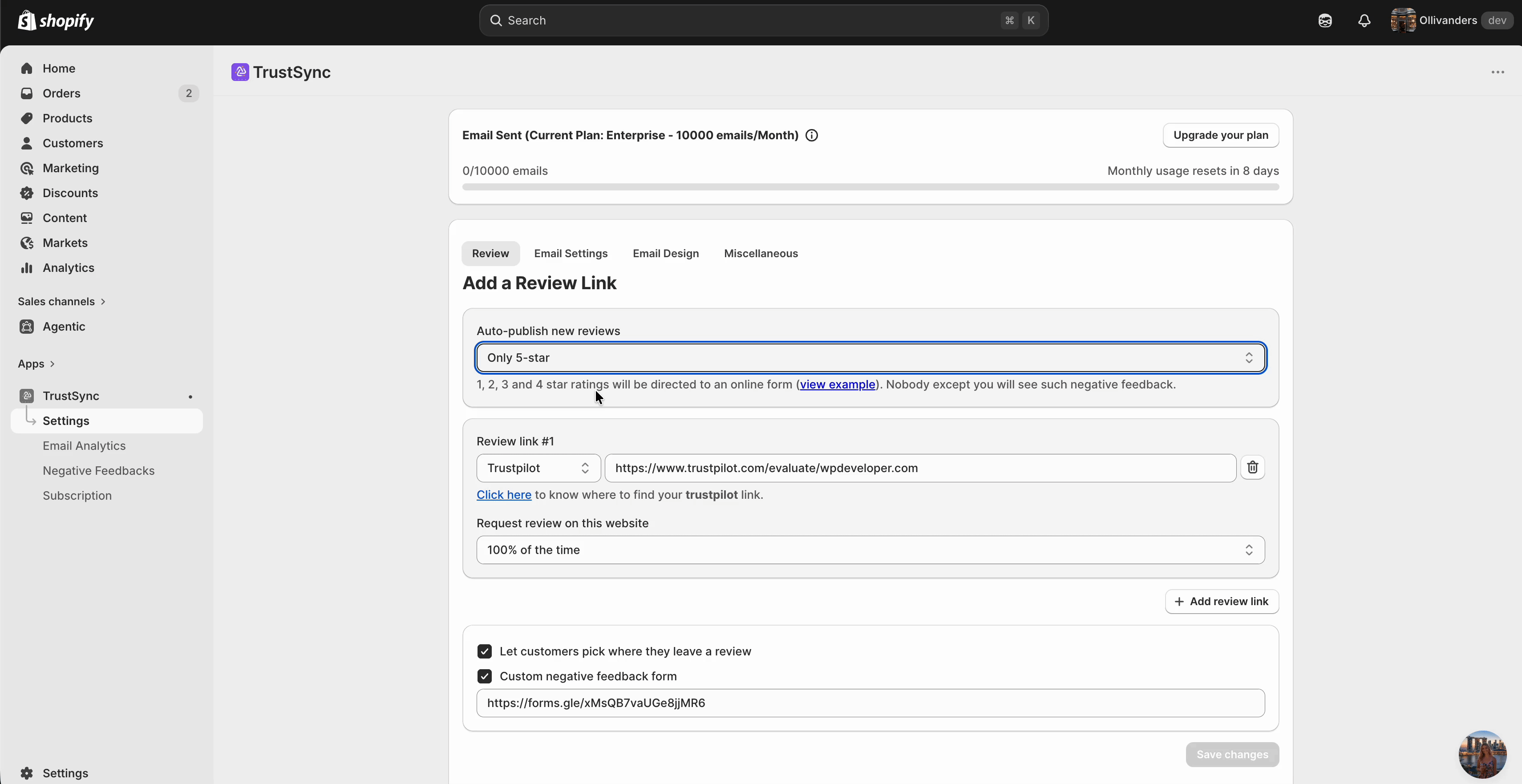Click the TrustSync app icon in sidebar
The image size is (1522, 784).
point(27,396)
